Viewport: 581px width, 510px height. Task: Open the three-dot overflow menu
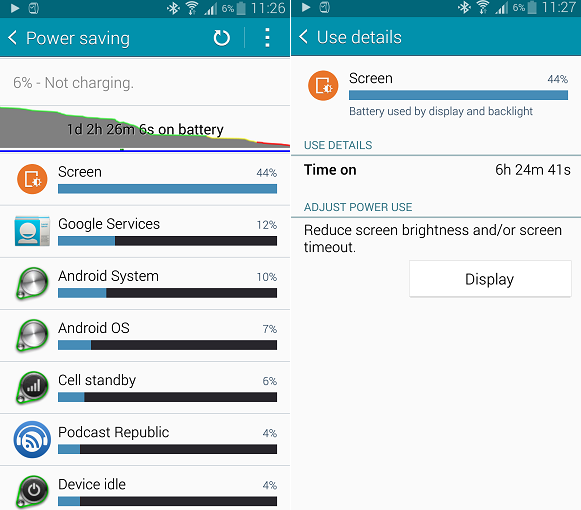click(x=267, y=38)
